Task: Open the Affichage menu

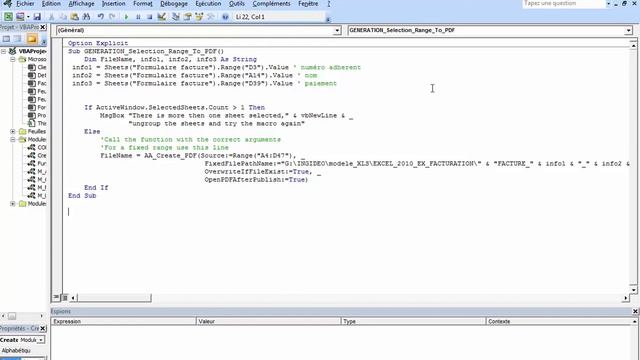Action: pyautogui.click(x=81, y=4)
